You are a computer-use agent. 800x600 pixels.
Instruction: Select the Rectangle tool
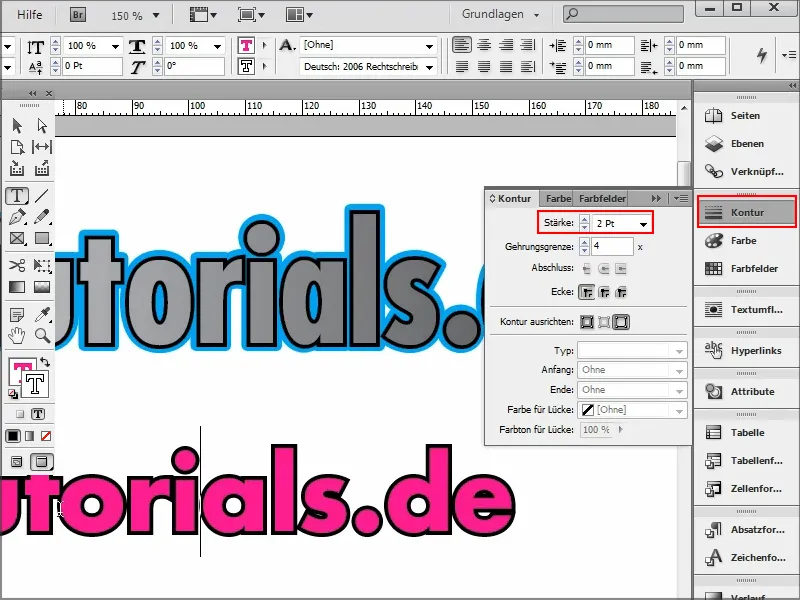(42, 238)
